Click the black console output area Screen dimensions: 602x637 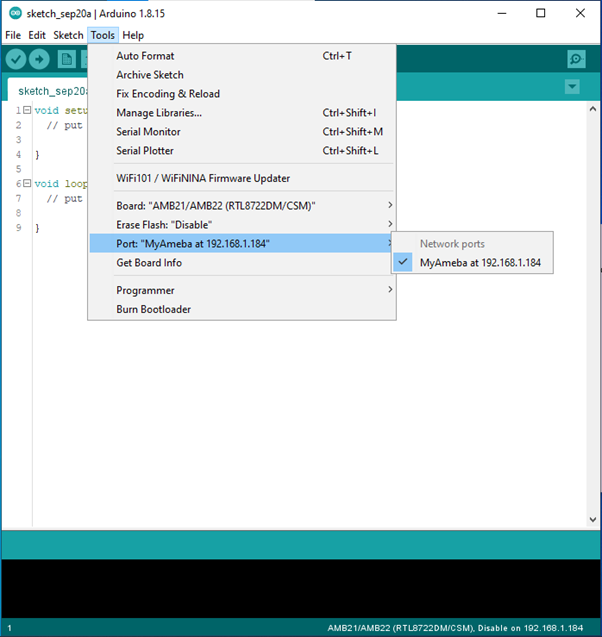pos(301,589)
